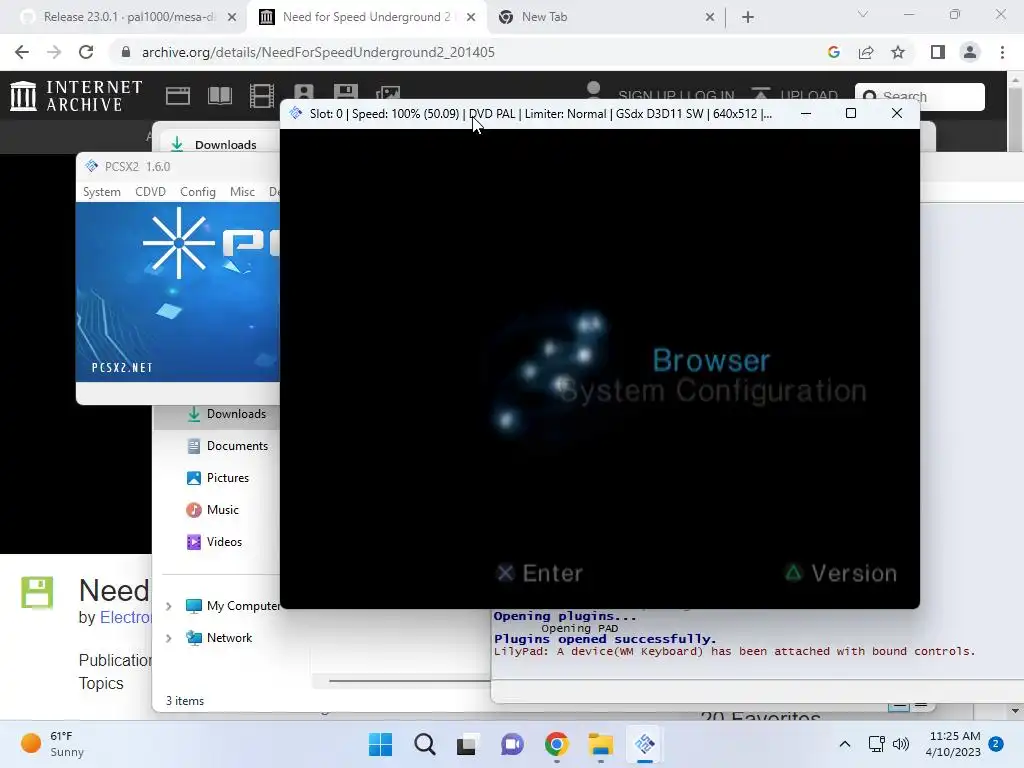1024x768 pixels.
Task: Open the Chrome three-dot menu
Action: [x=1002, y=52]
